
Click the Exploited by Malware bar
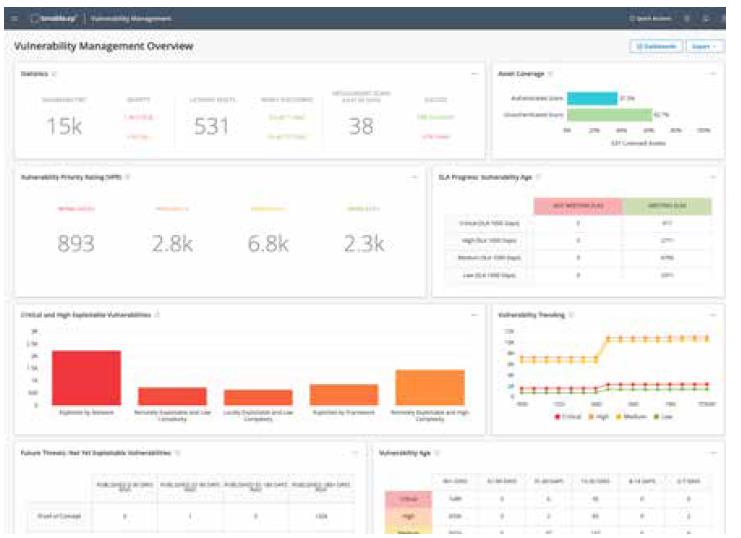[x=86, y=377]
